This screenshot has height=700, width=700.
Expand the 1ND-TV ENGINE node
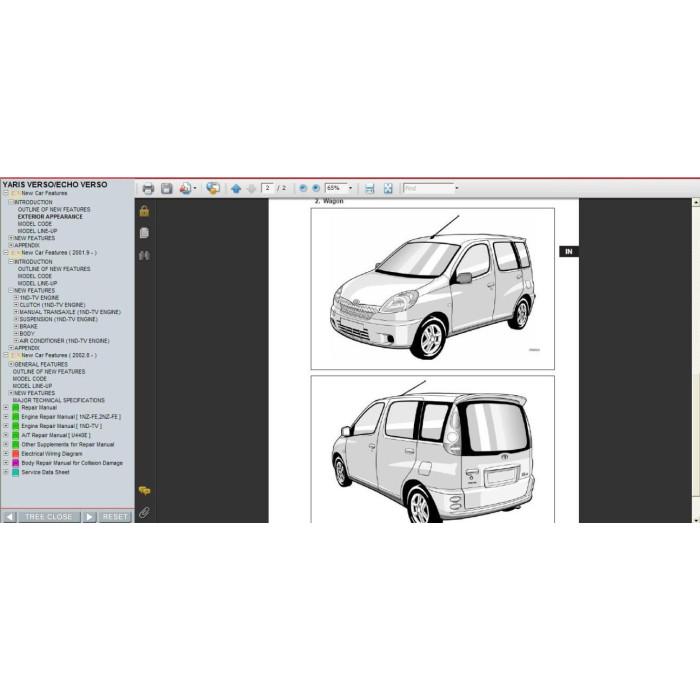pyautogui.click(x=16, y=298)
